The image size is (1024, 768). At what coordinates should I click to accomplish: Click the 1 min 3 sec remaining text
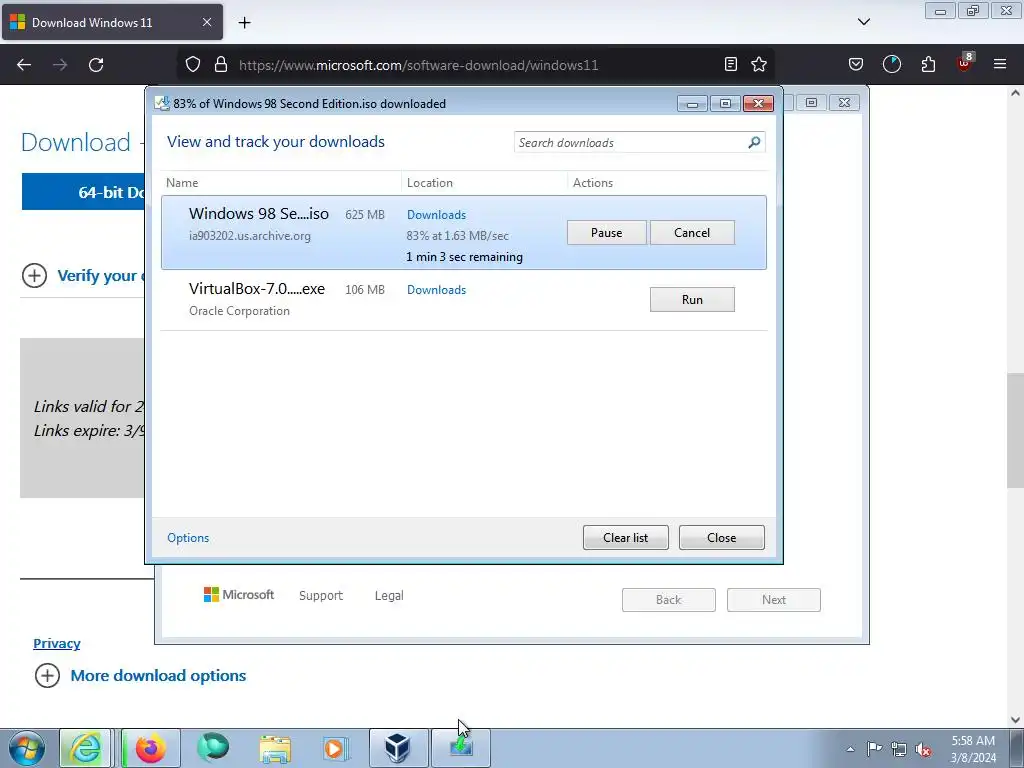464,257
